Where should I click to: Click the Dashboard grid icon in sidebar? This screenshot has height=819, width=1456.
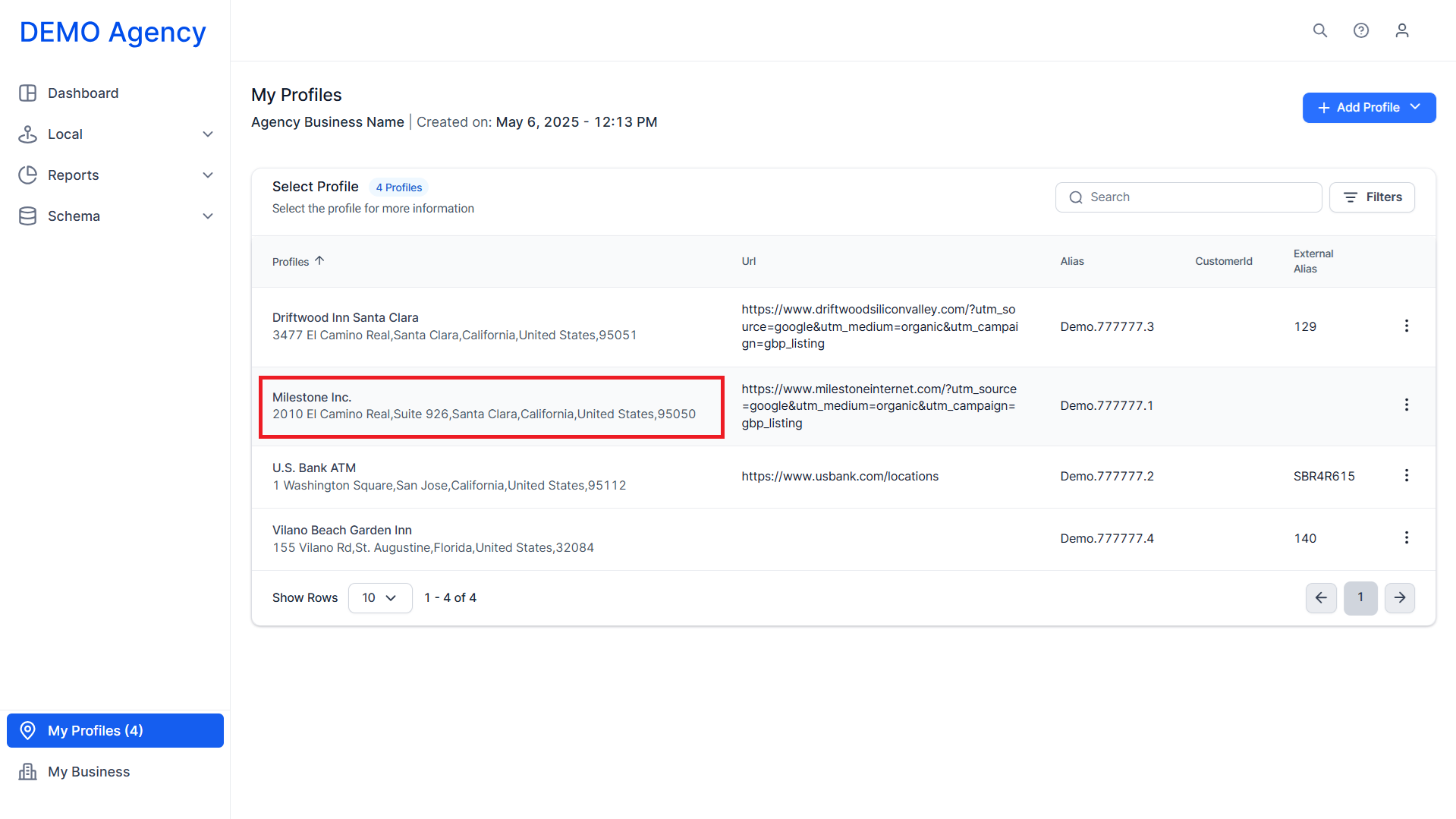tap(28, 93)
